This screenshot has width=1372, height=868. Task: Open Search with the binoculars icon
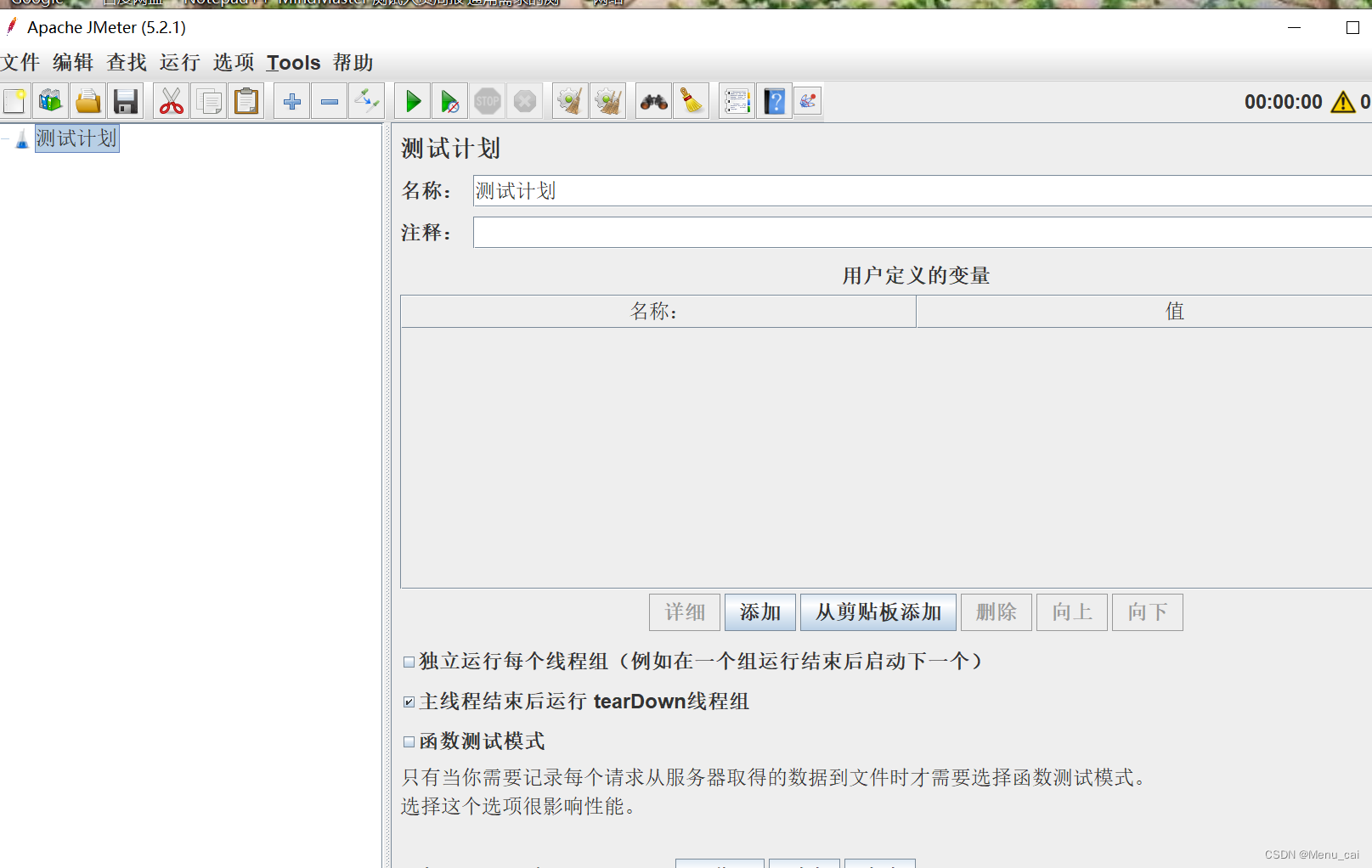coord(654,102)
